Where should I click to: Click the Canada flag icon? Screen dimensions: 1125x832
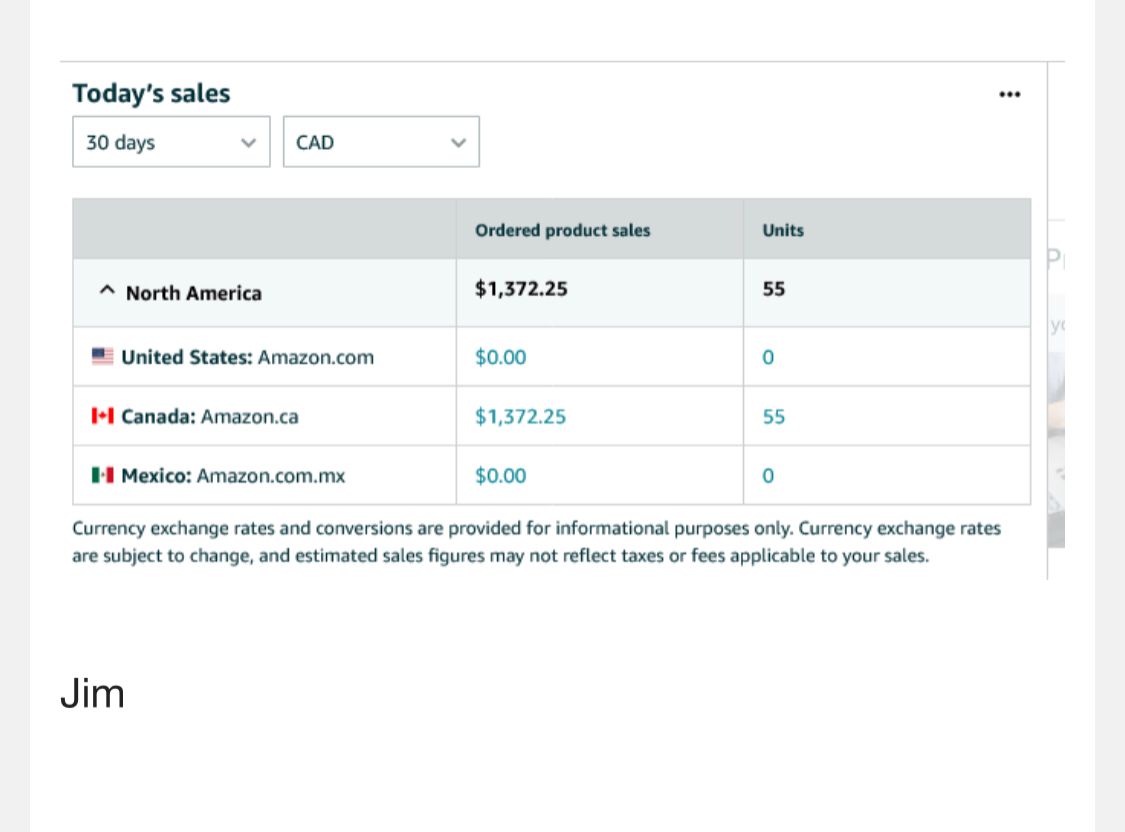click(x=102, y=416)
